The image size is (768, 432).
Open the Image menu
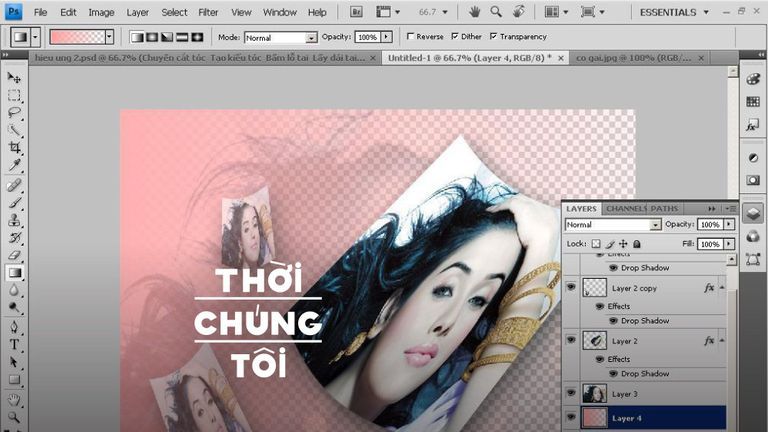click(x=101, y=12)
